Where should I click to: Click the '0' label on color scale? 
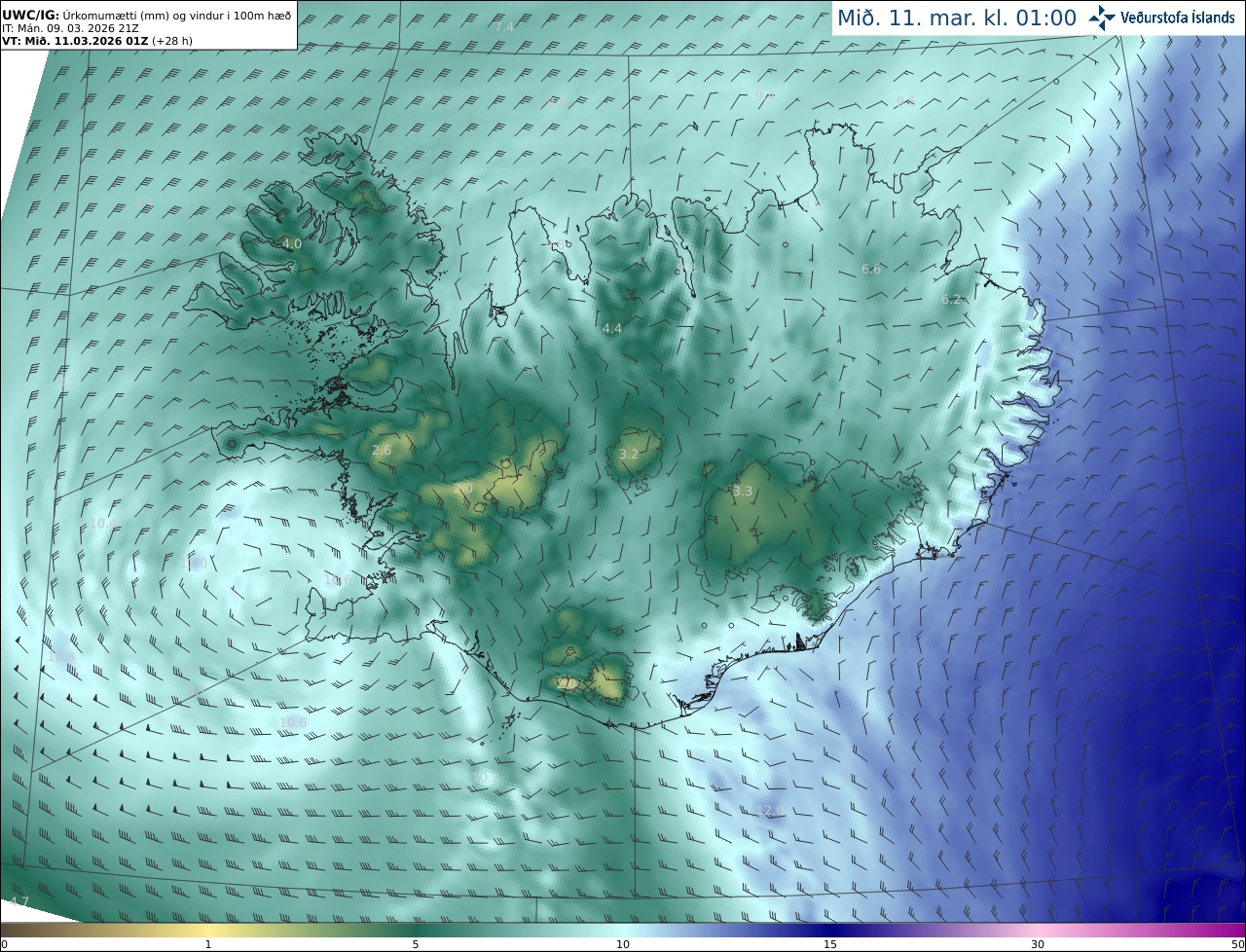pyautogui.click(x=4, y=944)
